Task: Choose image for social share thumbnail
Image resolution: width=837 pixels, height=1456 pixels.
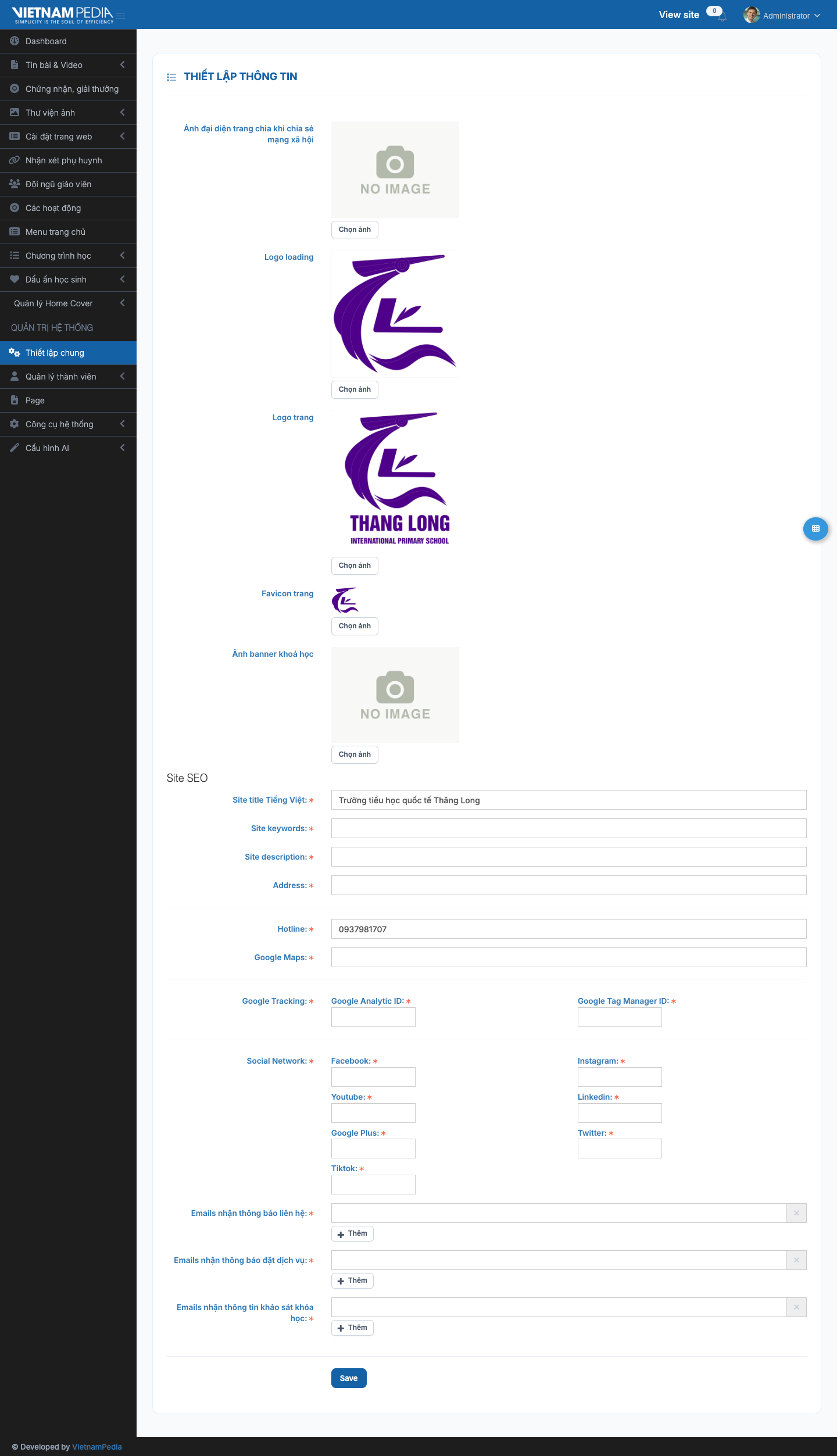Action: pyautogui.click(x=355, y=230)
